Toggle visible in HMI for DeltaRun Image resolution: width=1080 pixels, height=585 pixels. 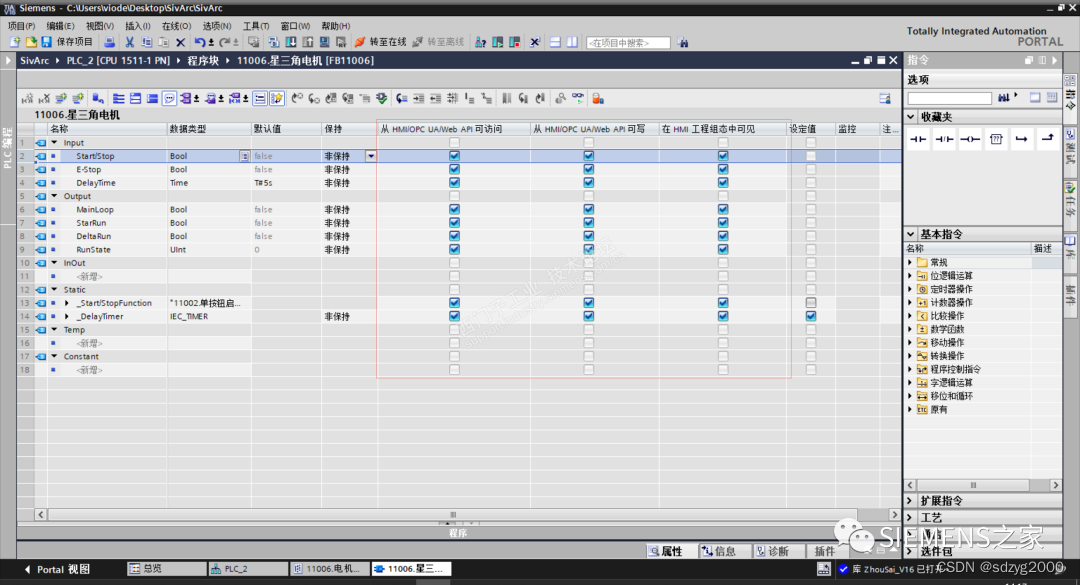coord(723,236)
